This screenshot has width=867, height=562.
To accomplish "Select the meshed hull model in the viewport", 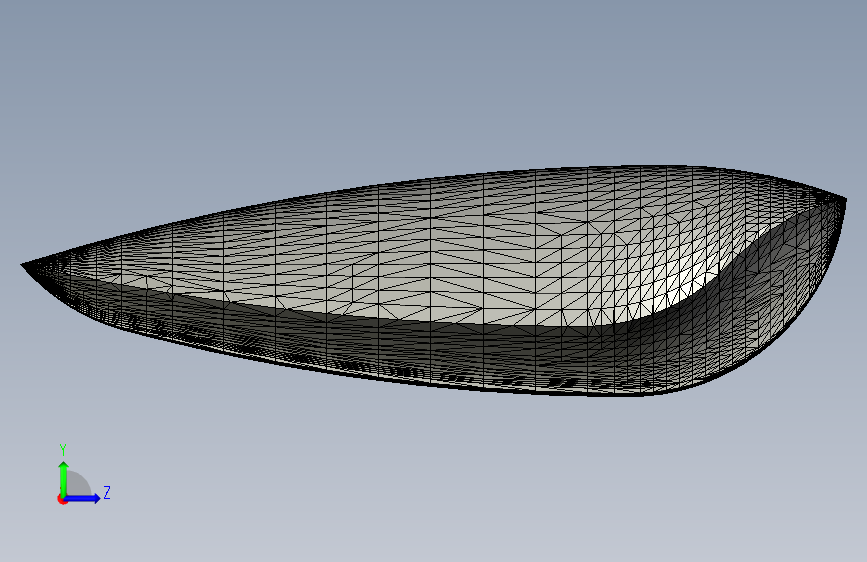I will coord(434,280).
